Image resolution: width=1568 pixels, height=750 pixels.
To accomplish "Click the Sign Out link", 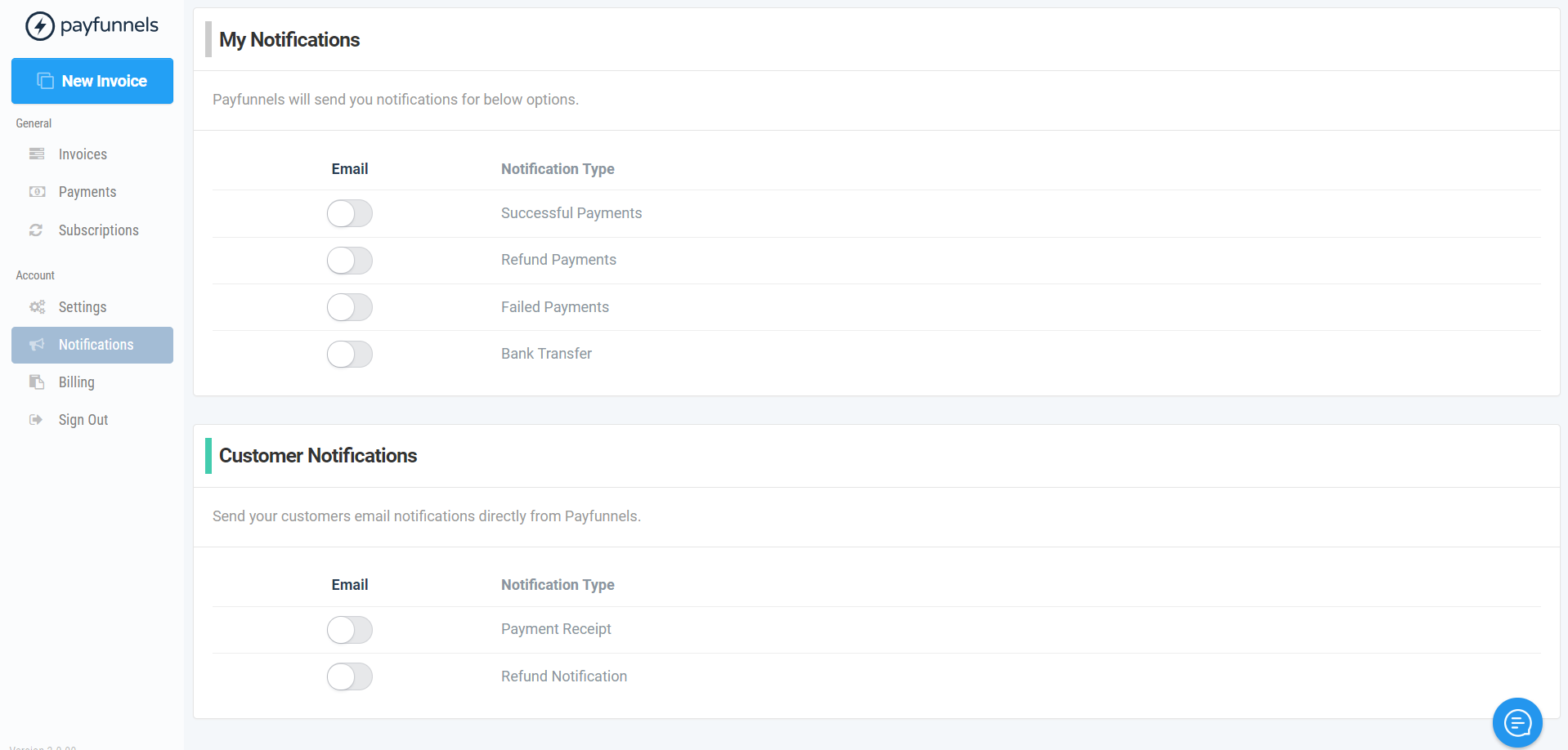I will coord(83,420).
